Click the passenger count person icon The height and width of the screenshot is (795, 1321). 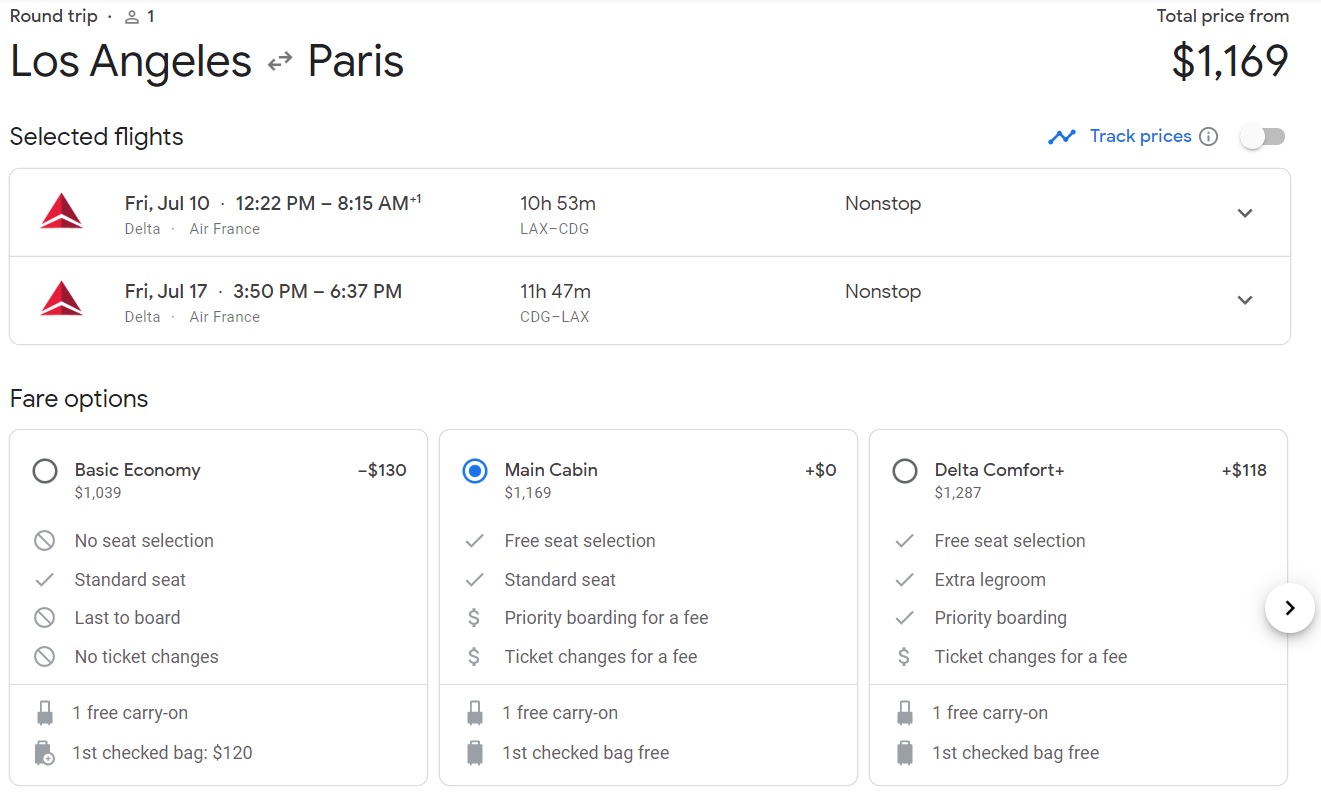[x=132, y=17]
